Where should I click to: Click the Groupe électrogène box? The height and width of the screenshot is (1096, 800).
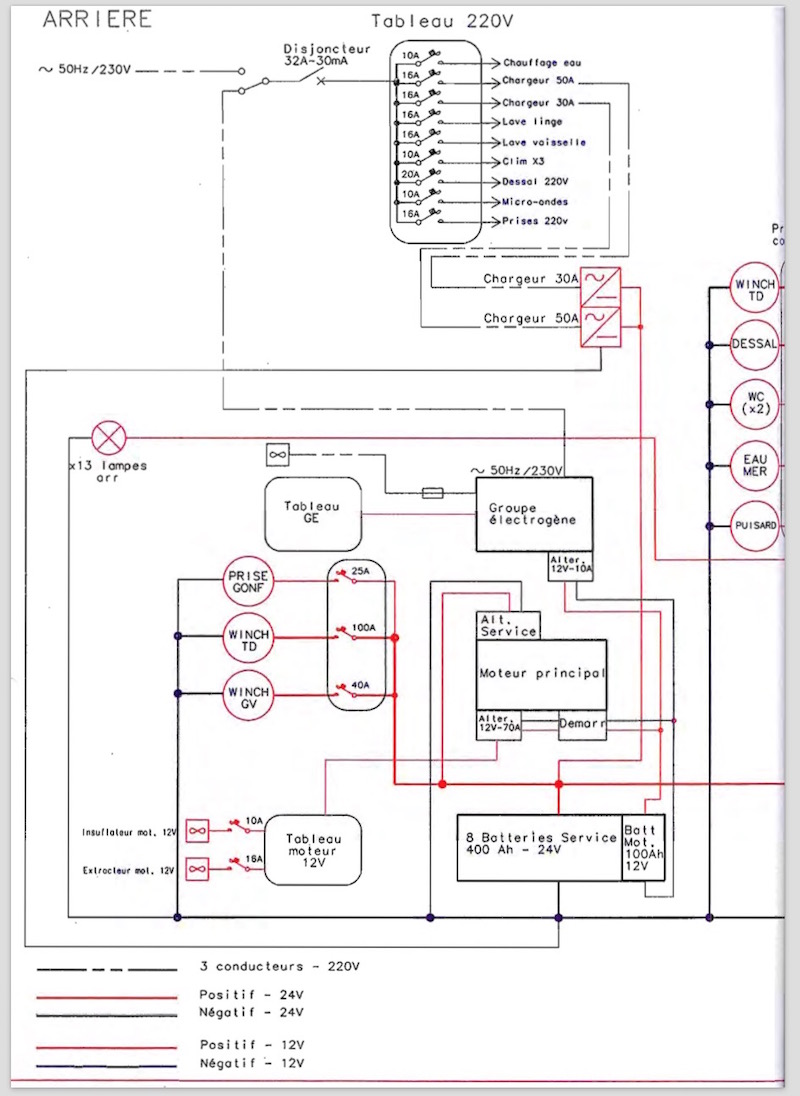532,513
